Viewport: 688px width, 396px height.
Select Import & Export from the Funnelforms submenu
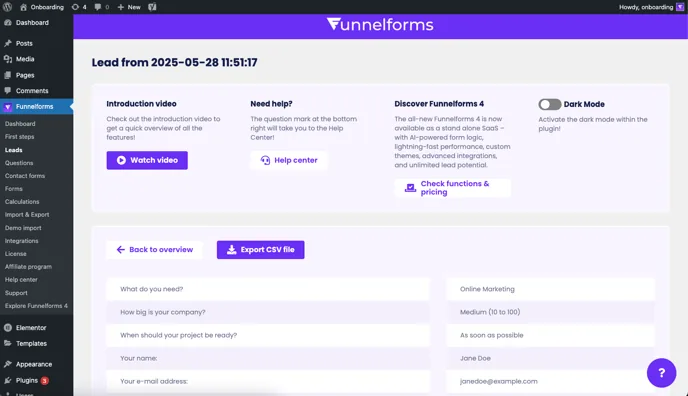(27, 214)
